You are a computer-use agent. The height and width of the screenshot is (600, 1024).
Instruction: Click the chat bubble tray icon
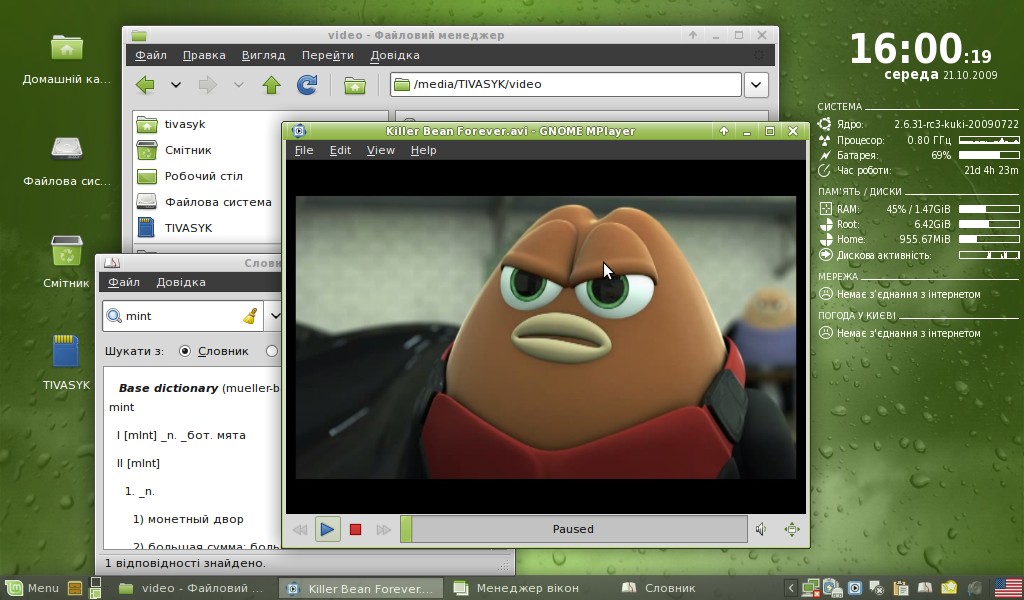tap(877, 588)
